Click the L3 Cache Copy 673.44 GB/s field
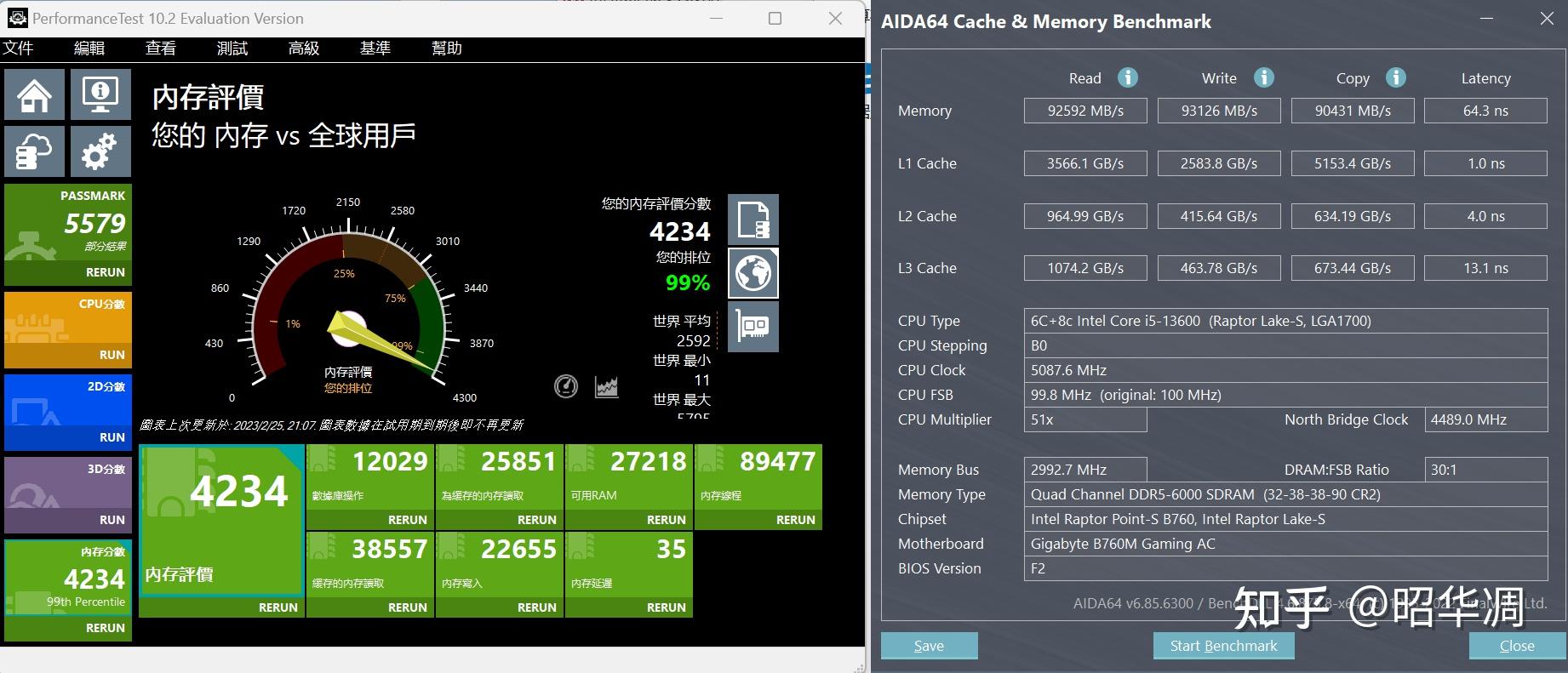This screenshot has width=1568, height=673. pos(1353,268)
